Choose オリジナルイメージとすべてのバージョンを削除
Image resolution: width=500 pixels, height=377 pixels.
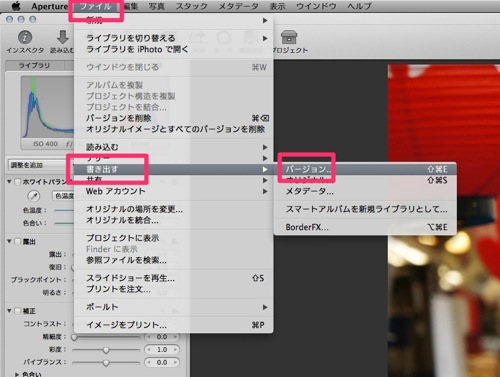173,129
